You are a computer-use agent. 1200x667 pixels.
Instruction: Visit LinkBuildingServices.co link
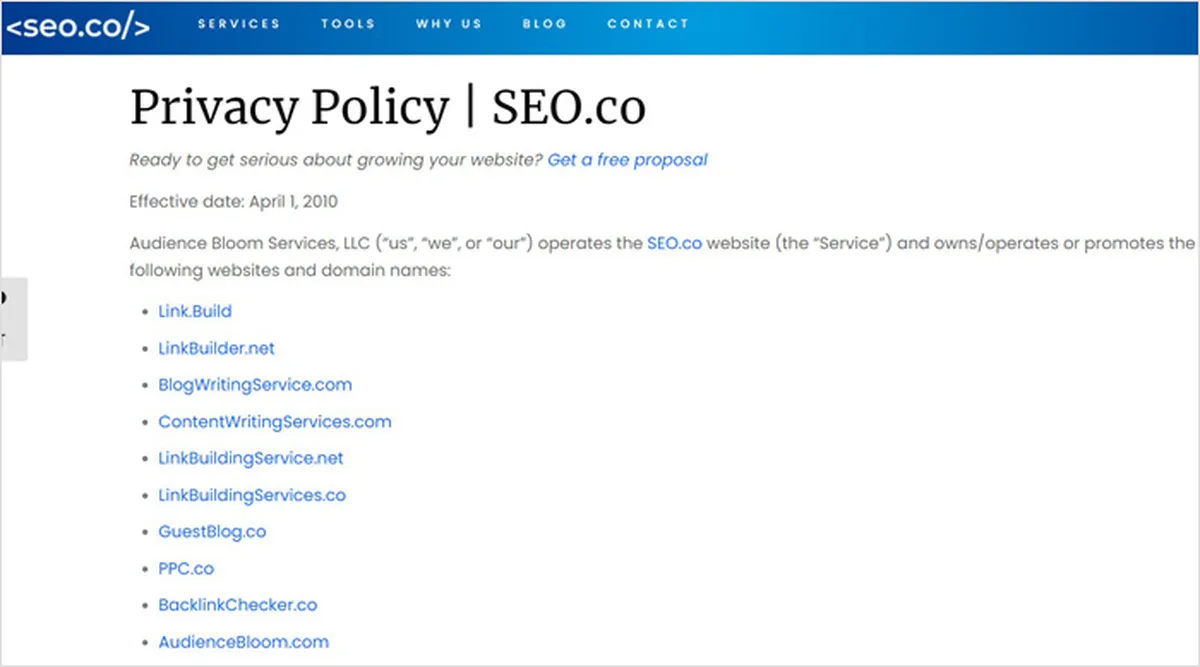point(252,495)
